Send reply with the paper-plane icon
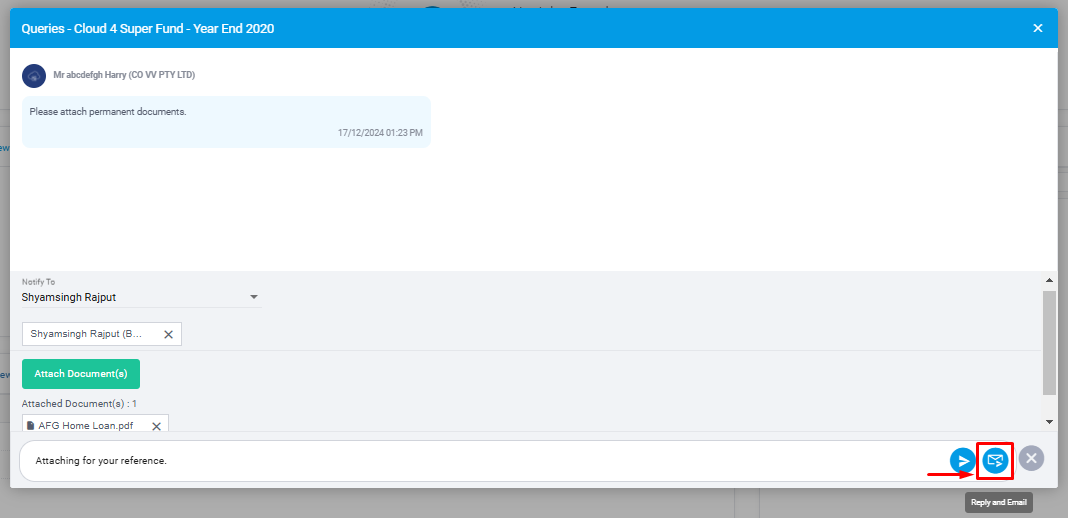This screenshot has width=1068, height=518. pos(963,461)
